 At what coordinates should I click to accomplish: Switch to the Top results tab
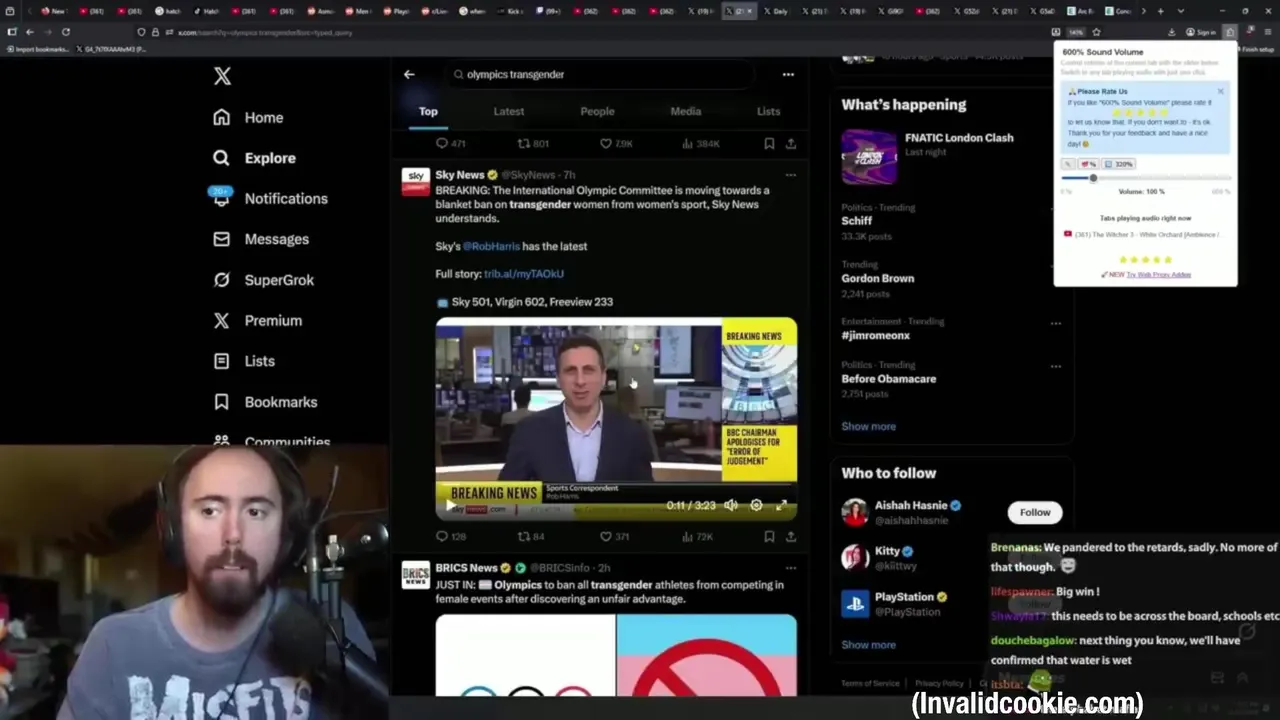coord(428,111)
